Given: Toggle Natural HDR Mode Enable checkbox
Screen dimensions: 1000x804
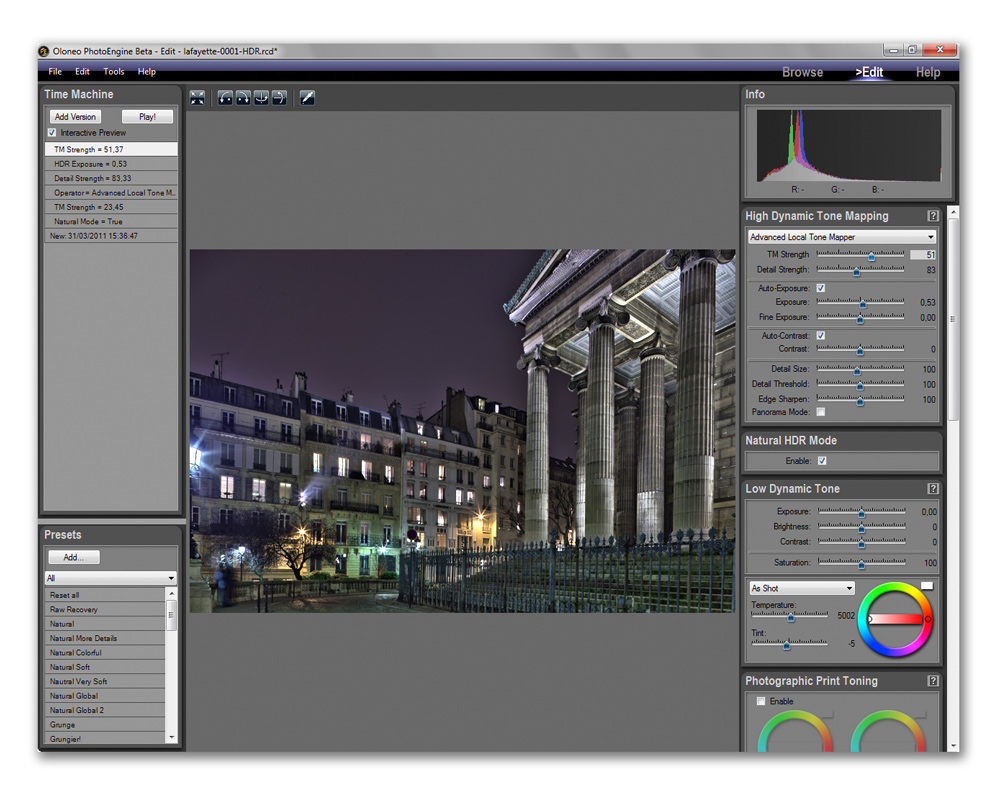Looking at the screenshot, I should [x=823, y=460].
